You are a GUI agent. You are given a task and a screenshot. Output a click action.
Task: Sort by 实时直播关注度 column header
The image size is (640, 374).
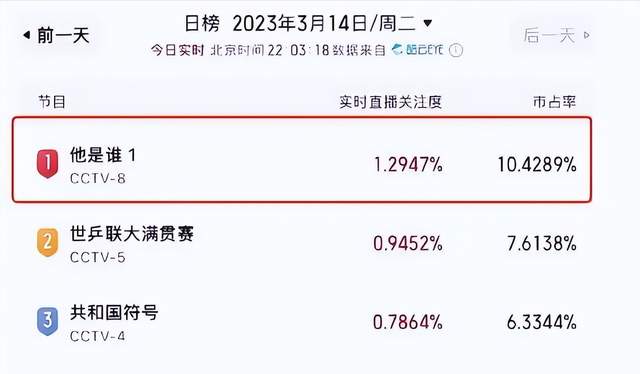coord(391,102)
